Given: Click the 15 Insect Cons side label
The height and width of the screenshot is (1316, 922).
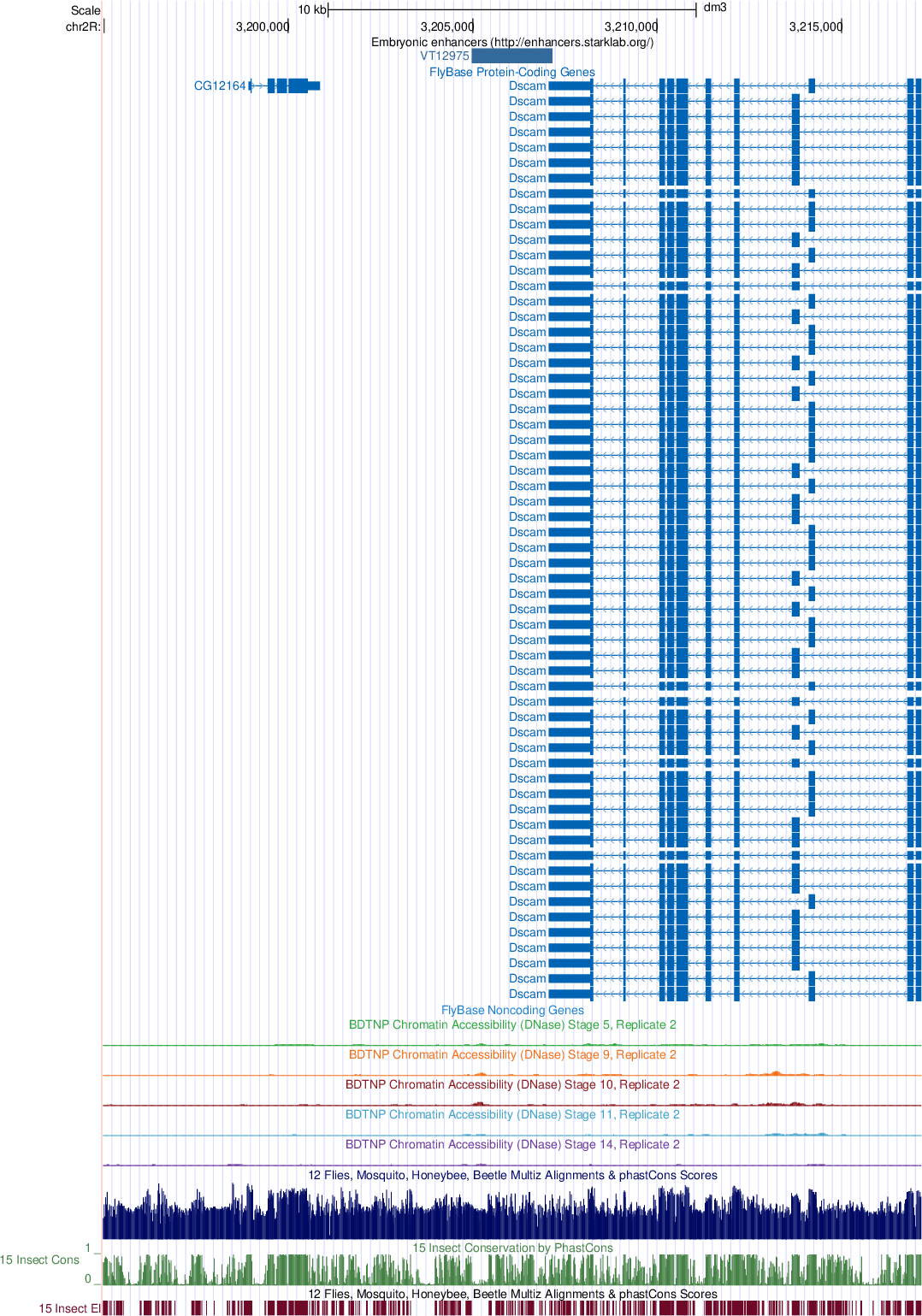Looking at the screenshot, I should pos(39,1260).
